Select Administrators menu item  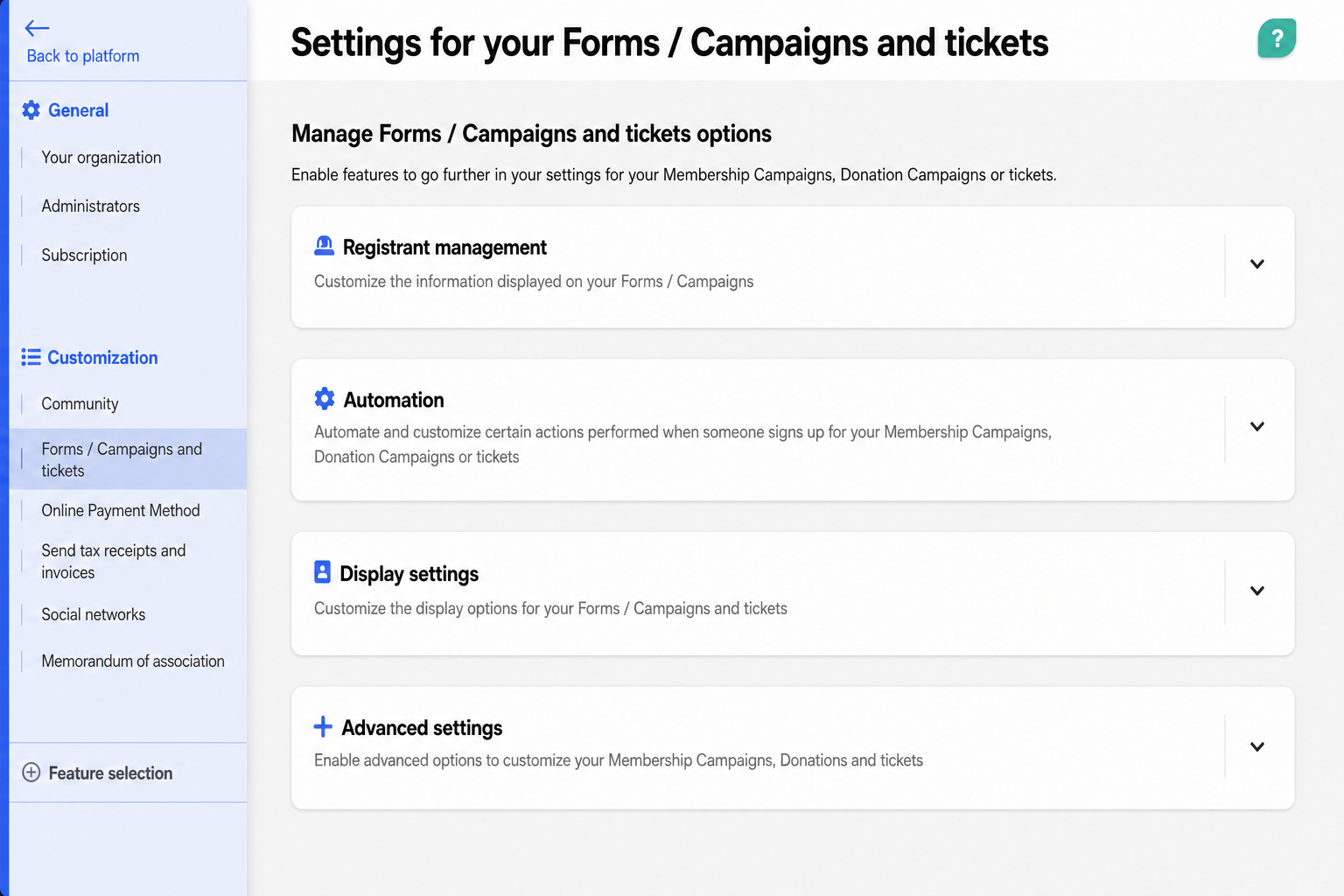point(91,206)
